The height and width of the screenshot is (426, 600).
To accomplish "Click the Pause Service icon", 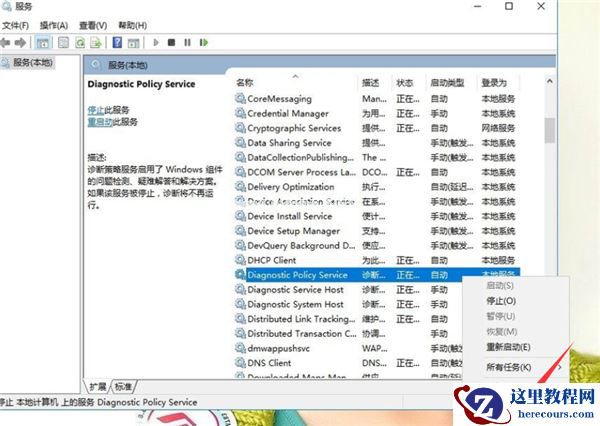I will 188,42.
